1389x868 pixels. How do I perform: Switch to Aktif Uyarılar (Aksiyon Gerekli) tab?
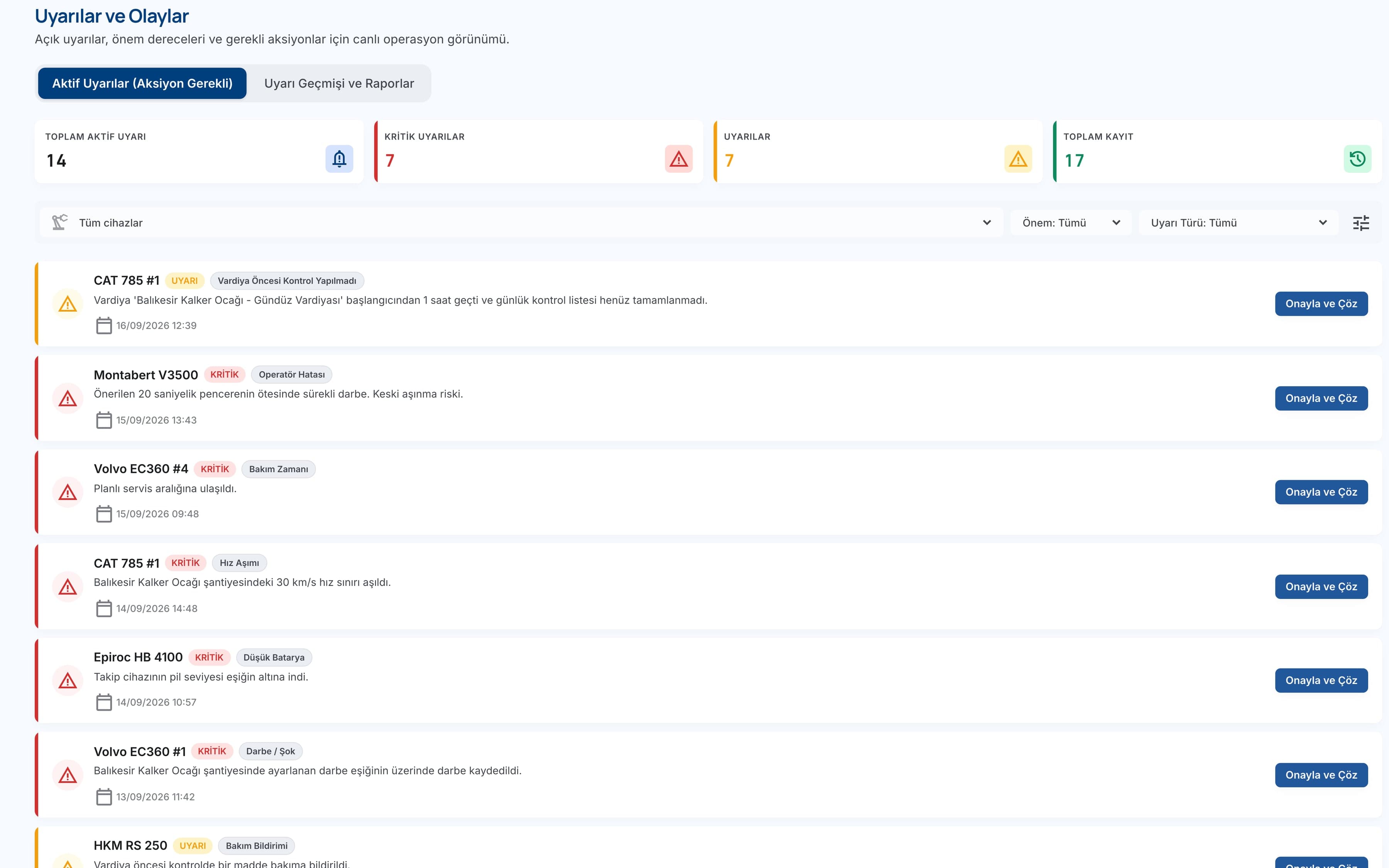142,83
